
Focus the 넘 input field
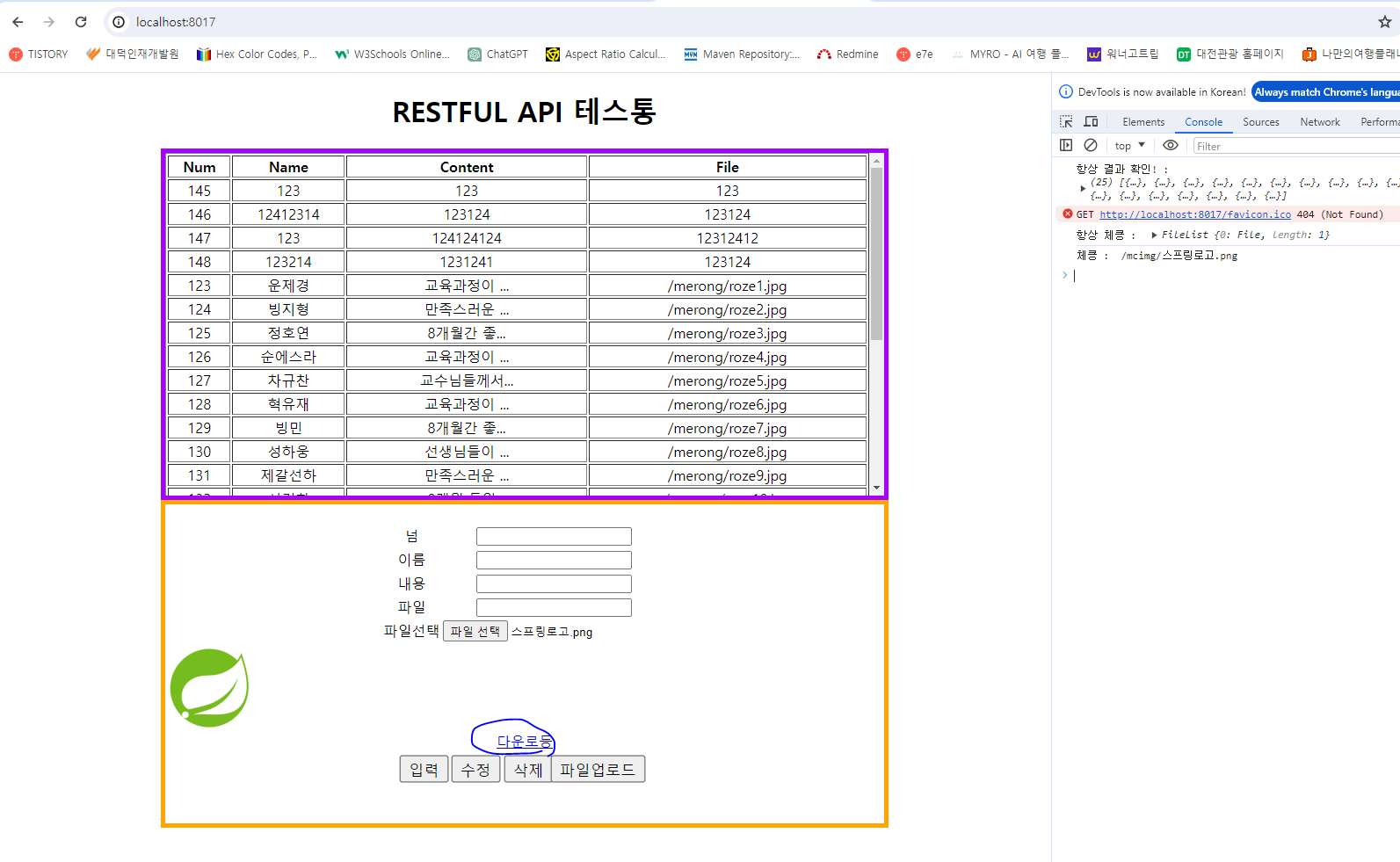[x=554, y=536]
